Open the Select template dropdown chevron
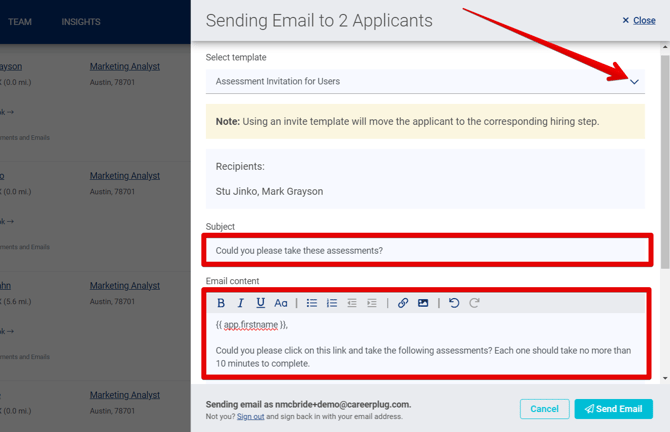 (634, 82)
